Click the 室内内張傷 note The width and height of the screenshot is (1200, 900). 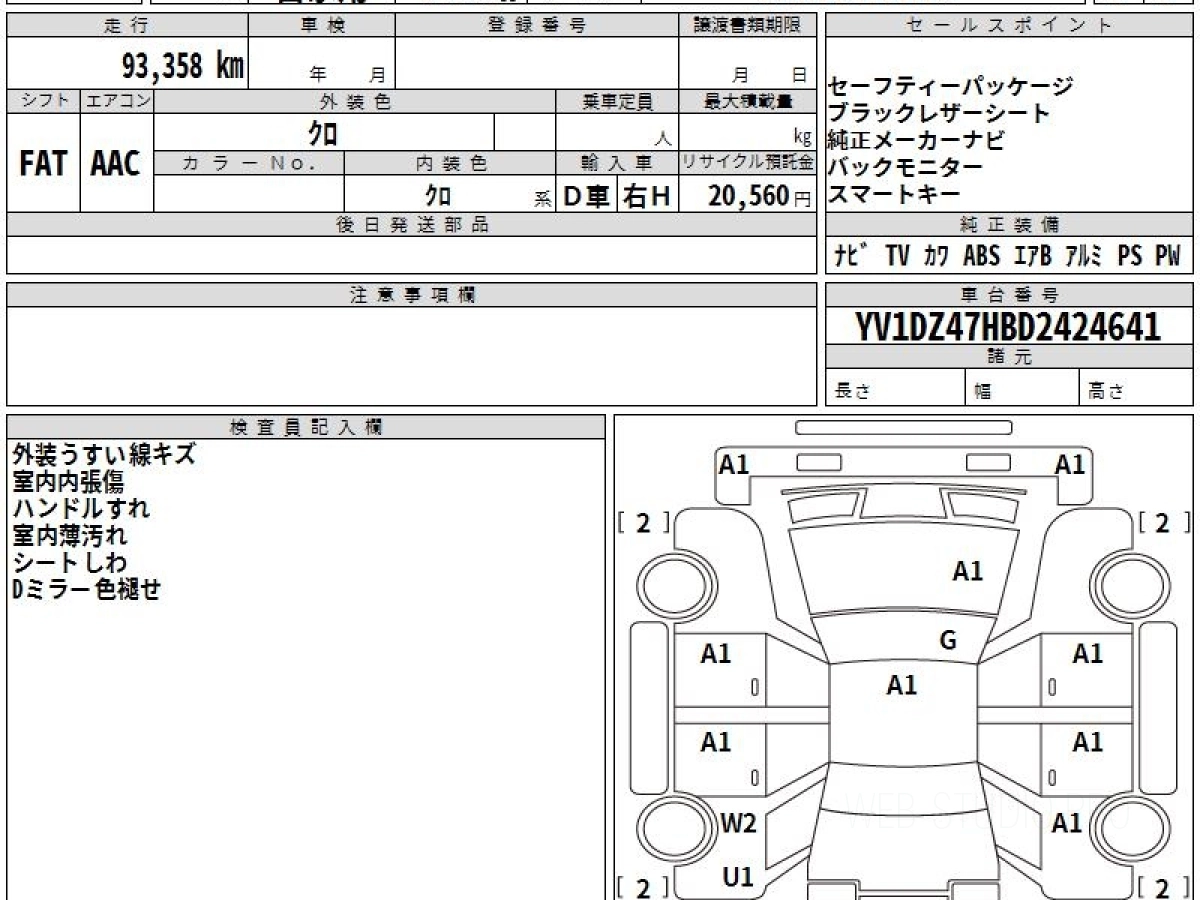point(68,481)
